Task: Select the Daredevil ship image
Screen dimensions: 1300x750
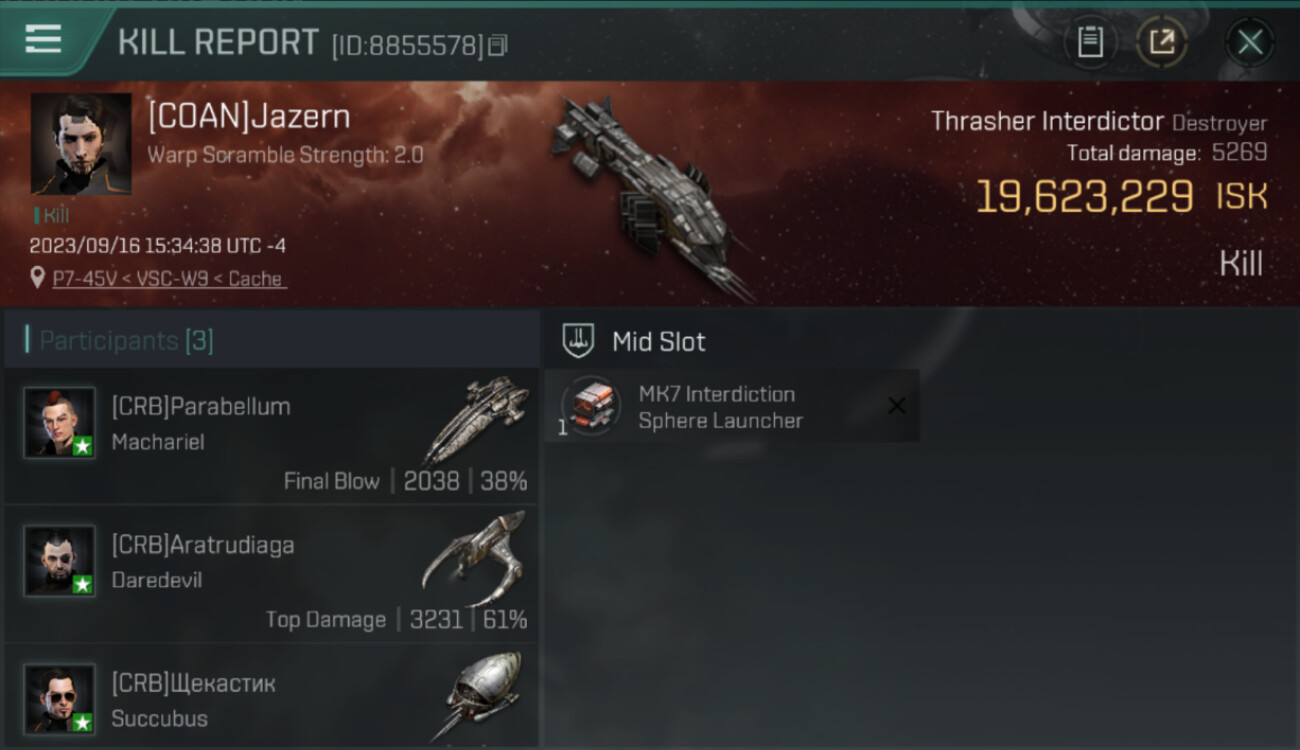Action: (474, 558)
